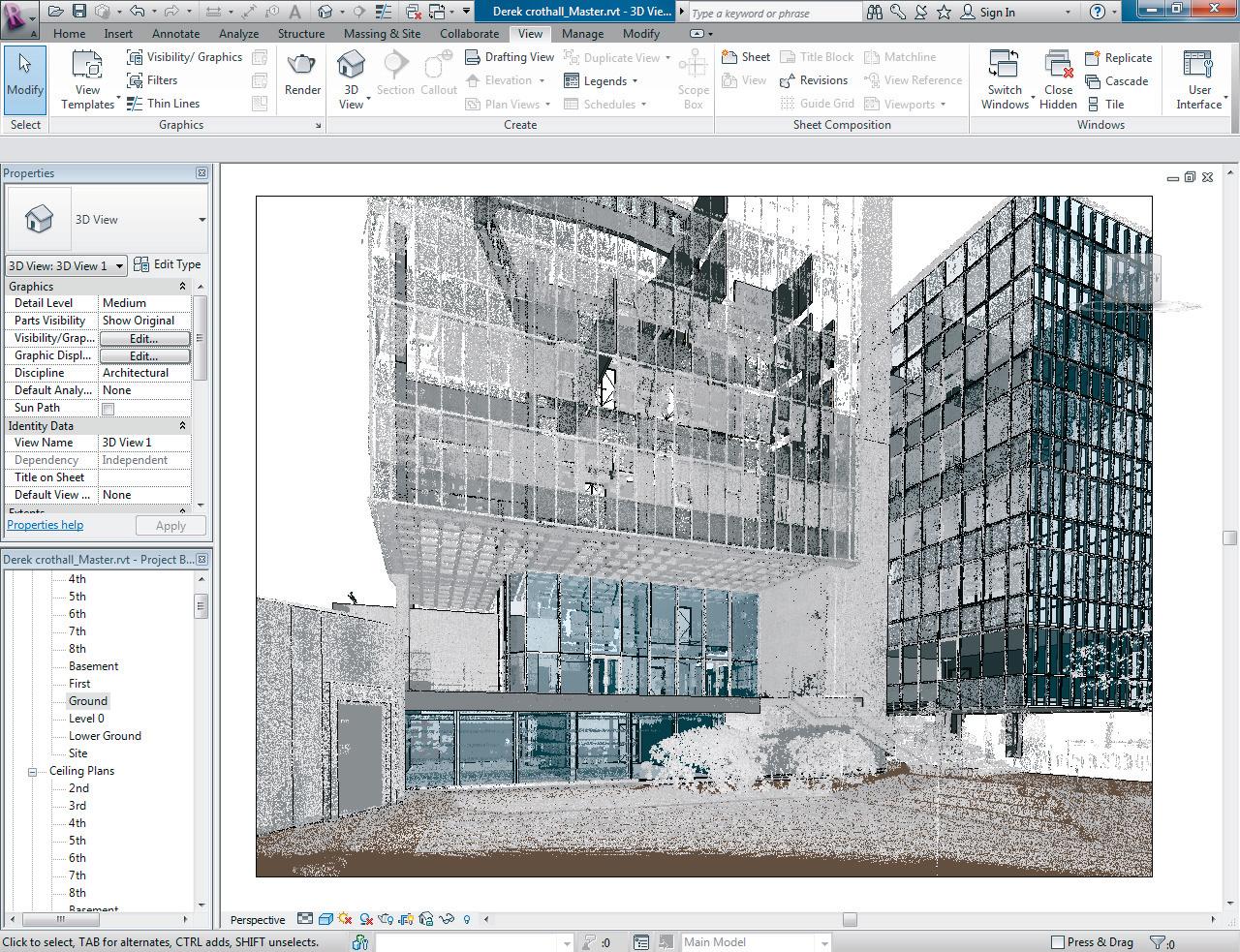Open 3D View dropdown arrow under the button
This screenshot has width=1240, height=952.
[368, 100]
